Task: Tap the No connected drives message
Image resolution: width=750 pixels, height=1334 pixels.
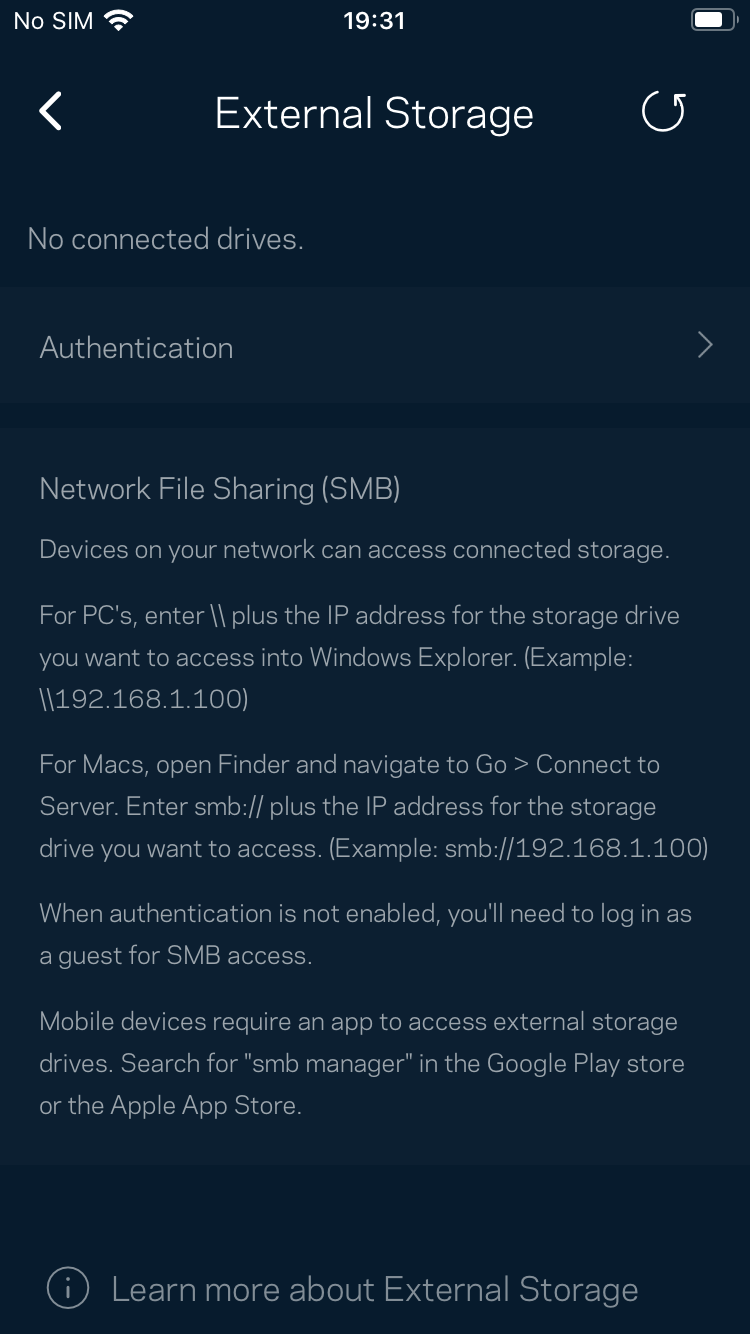Action: pos(165,239)
